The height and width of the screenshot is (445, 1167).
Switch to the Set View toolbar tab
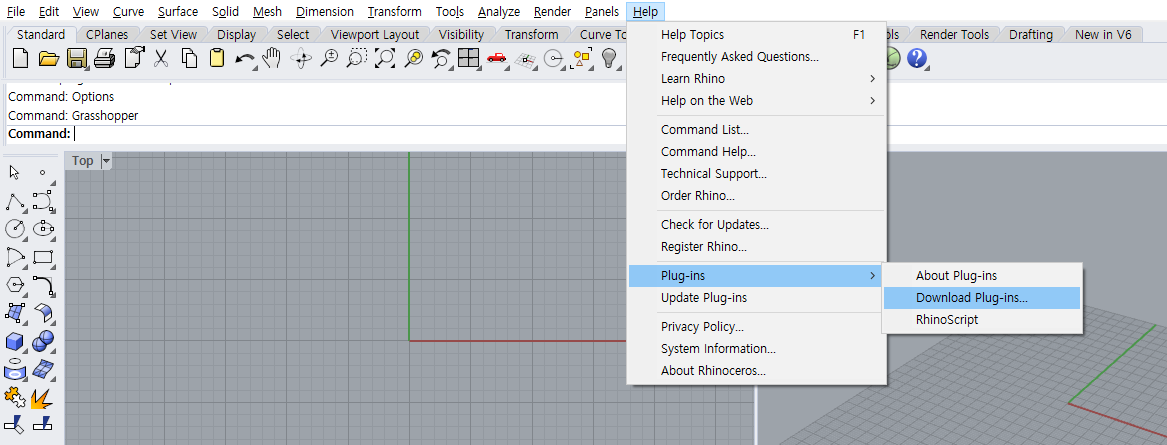pos(173,34)
